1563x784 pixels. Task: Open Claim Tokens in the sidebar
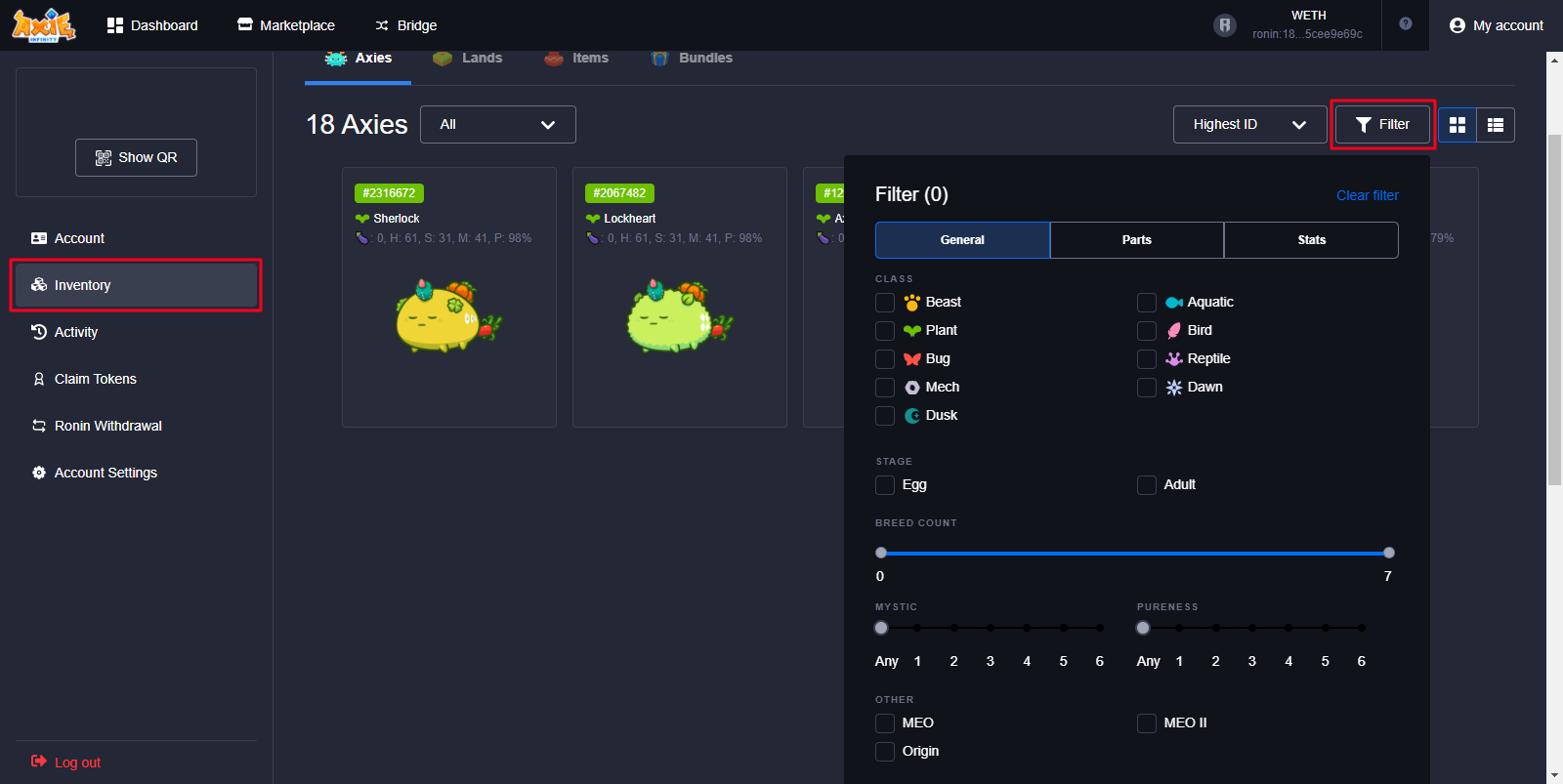pos(136,379)
